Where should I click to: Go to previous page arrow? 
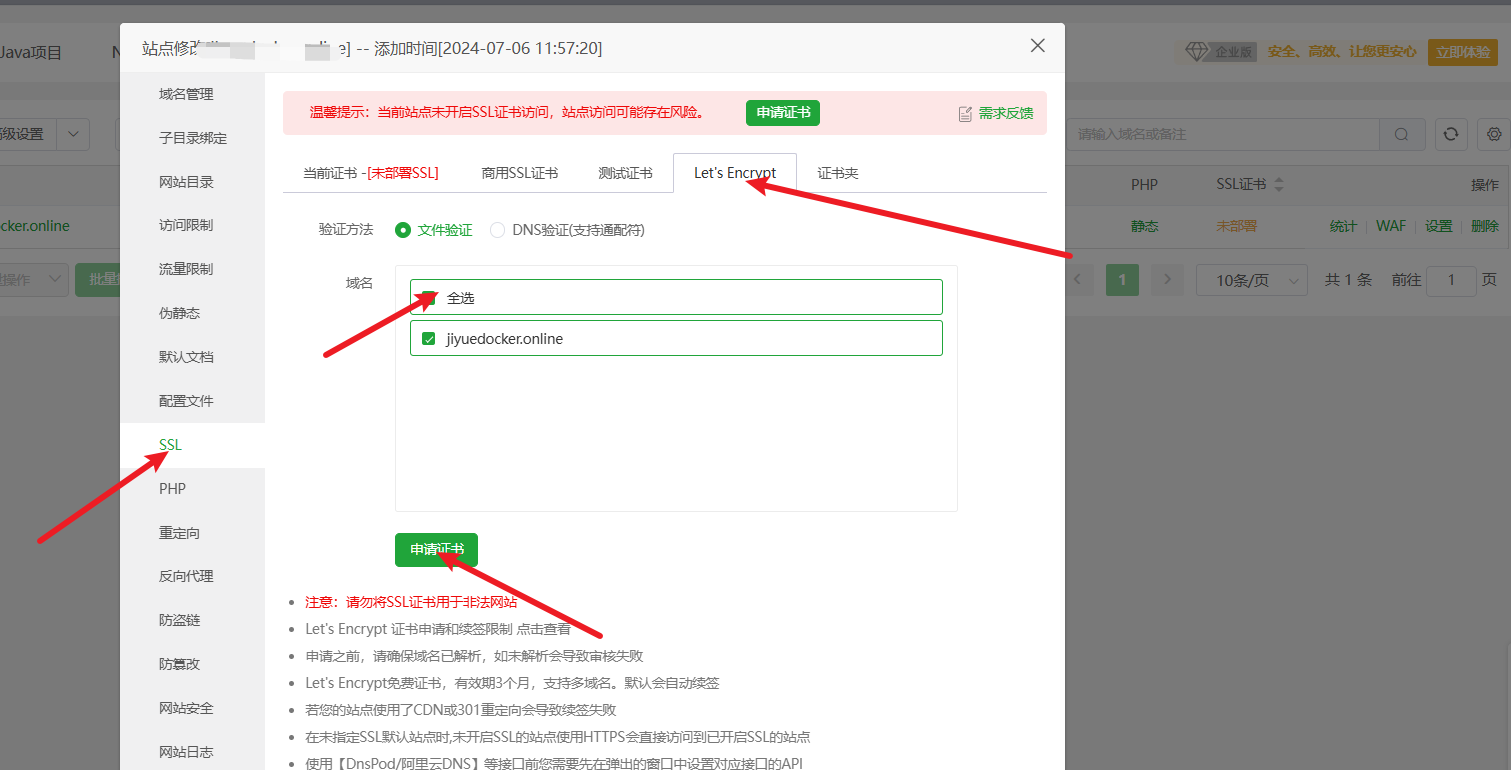coord(1078,280)
